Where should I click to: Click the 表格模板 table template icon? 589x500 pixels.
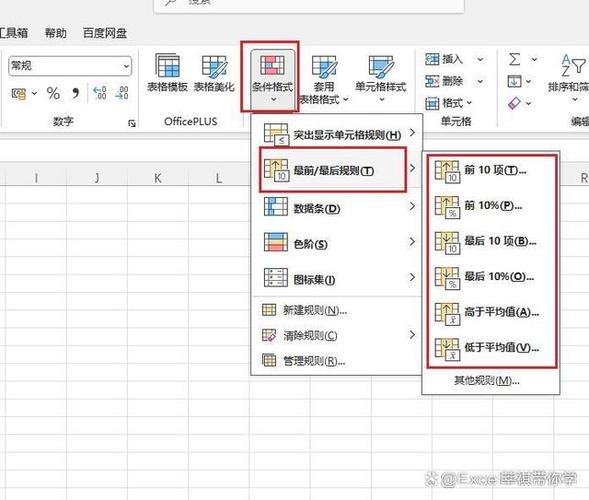tap(167, 66)
